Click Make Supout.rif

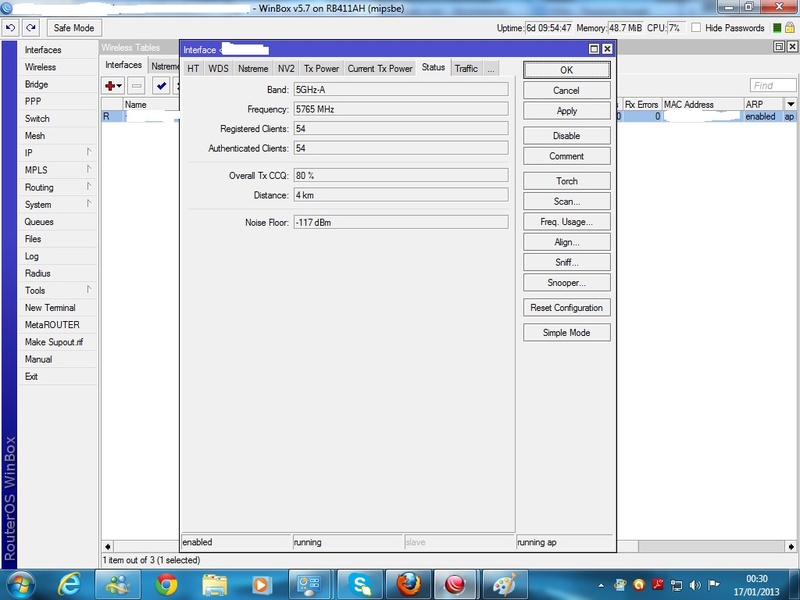54,342
